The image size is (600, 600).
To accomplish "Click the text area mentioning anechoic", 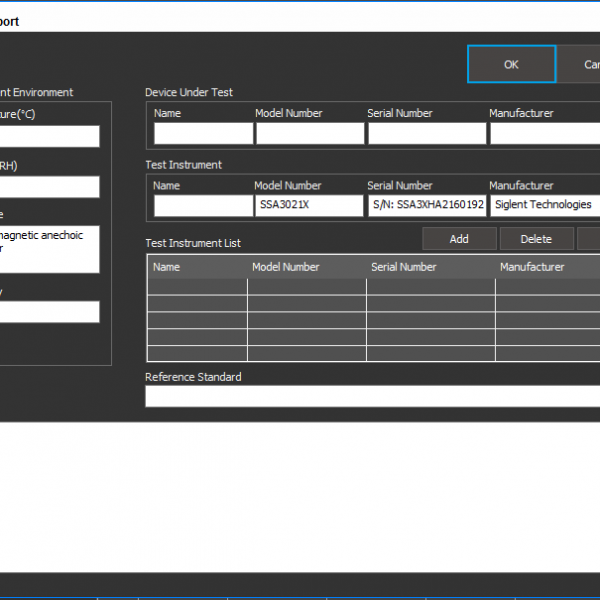I will click(x=49, y=248).
